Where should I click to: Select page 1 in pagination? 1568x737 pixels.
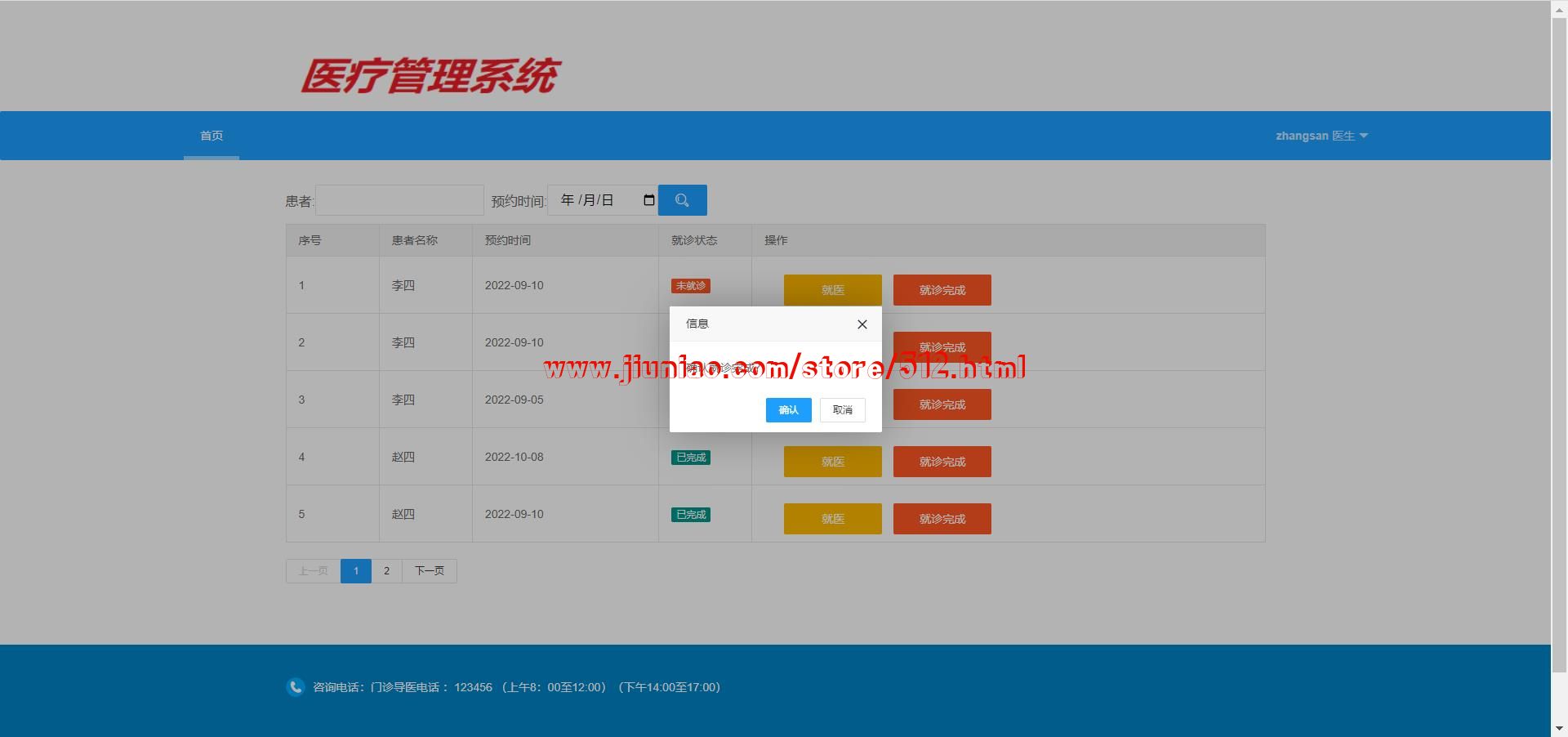(x=356, y=571)
